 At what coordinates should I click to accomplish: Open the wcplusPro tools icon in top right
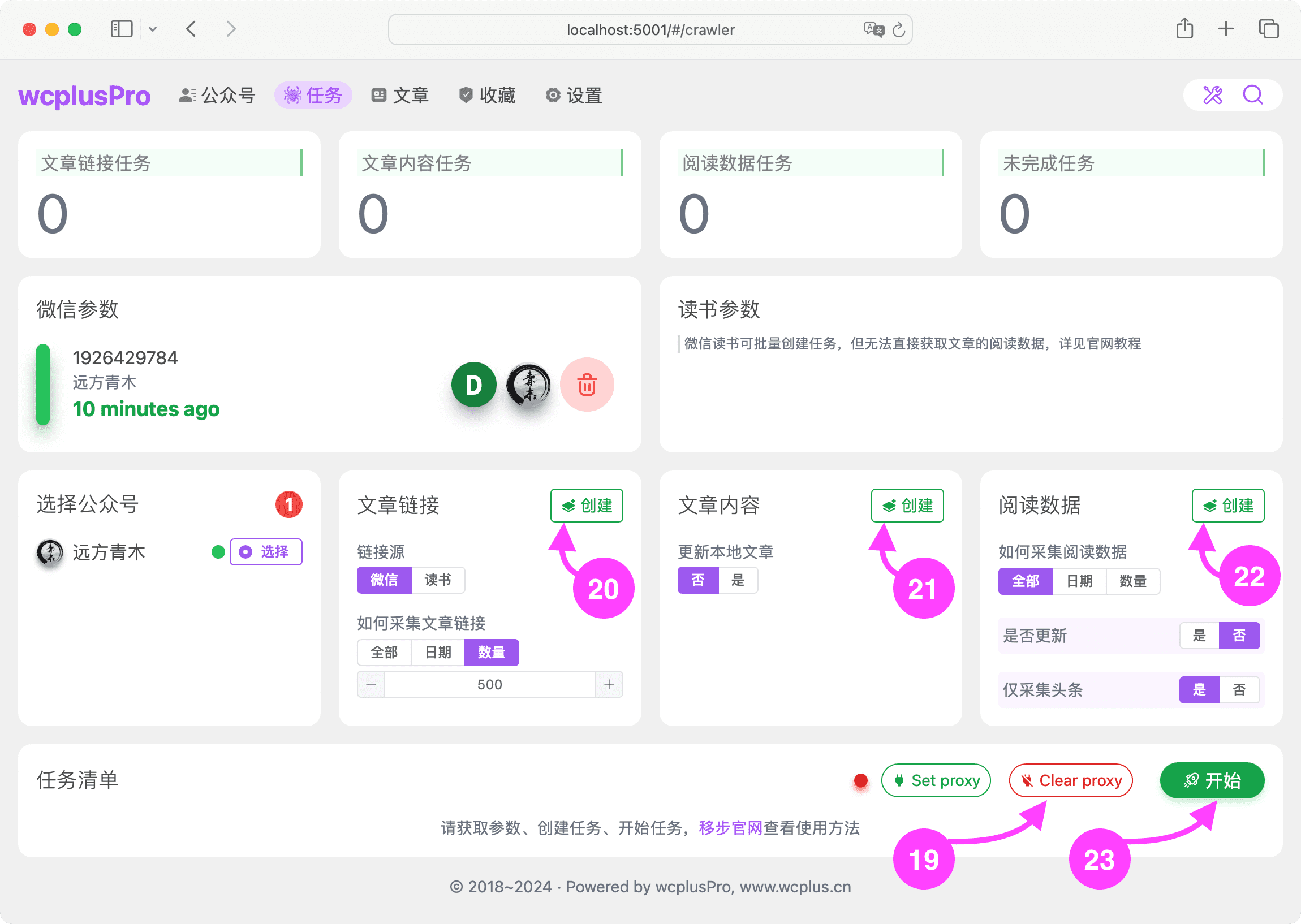[1213, 95]
